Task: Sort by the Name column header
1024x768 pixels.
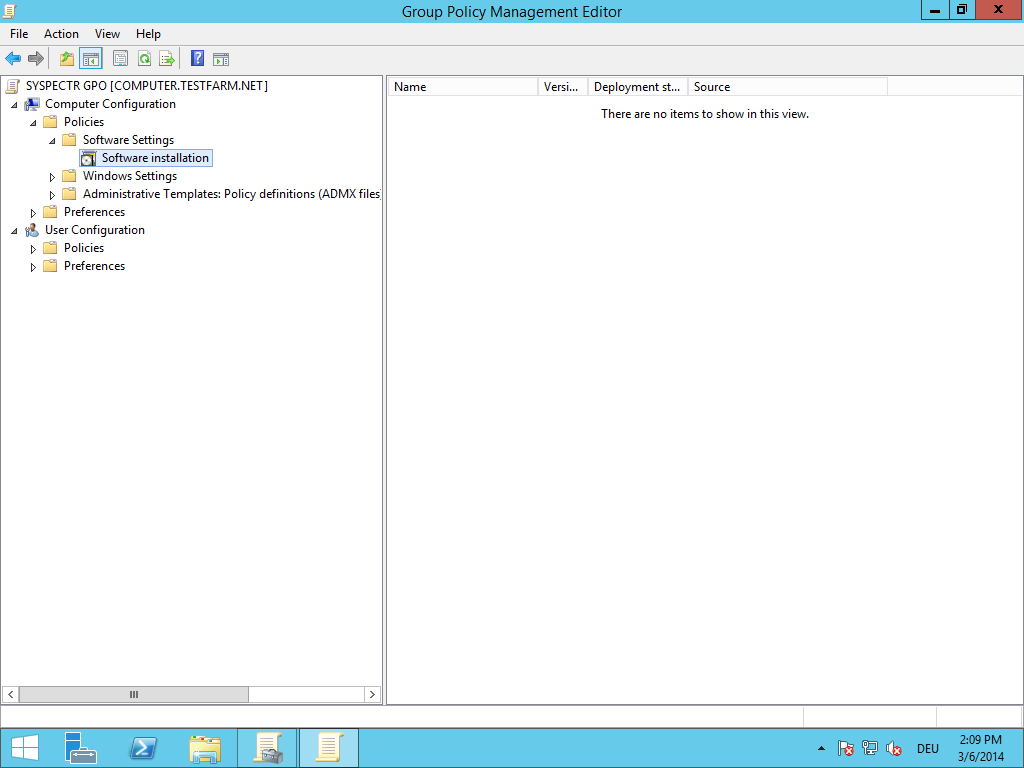Action: coord(463,87)
